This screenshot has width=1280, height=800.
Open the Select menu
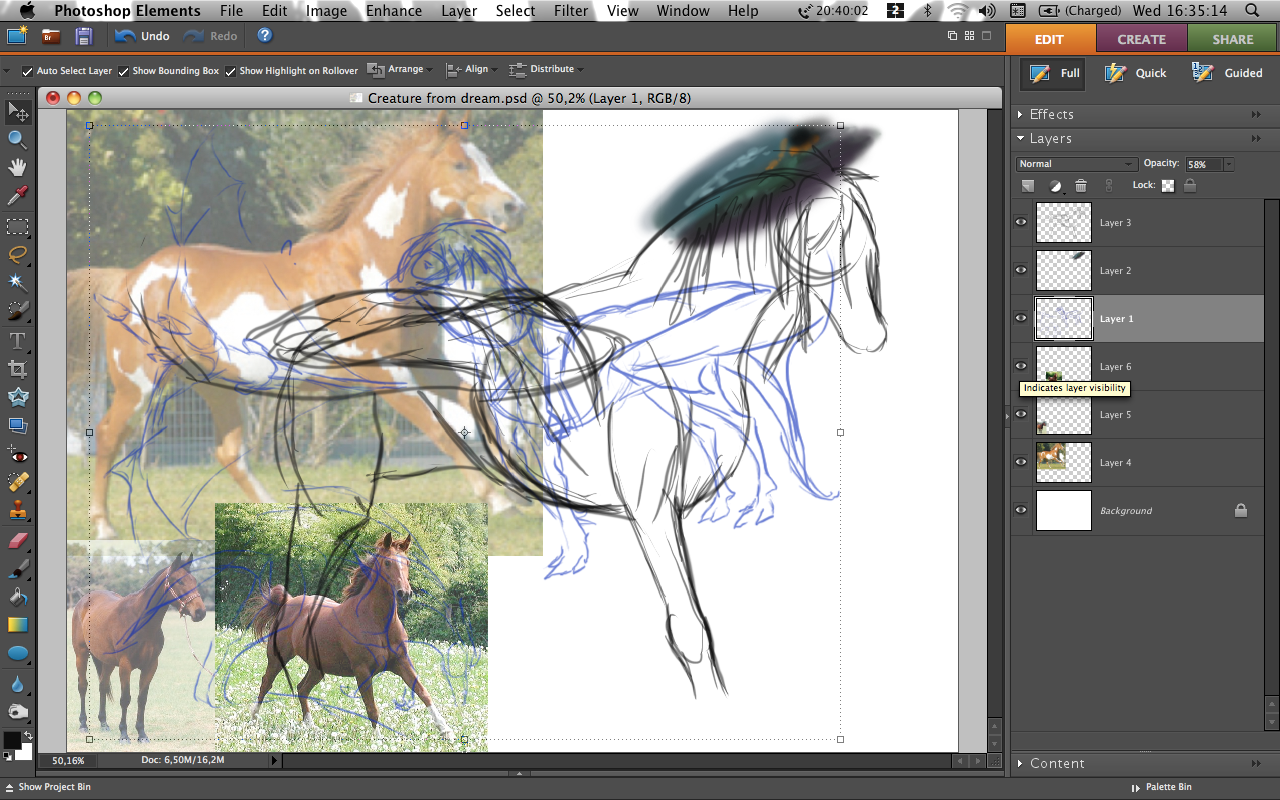(x=515, y=11)
